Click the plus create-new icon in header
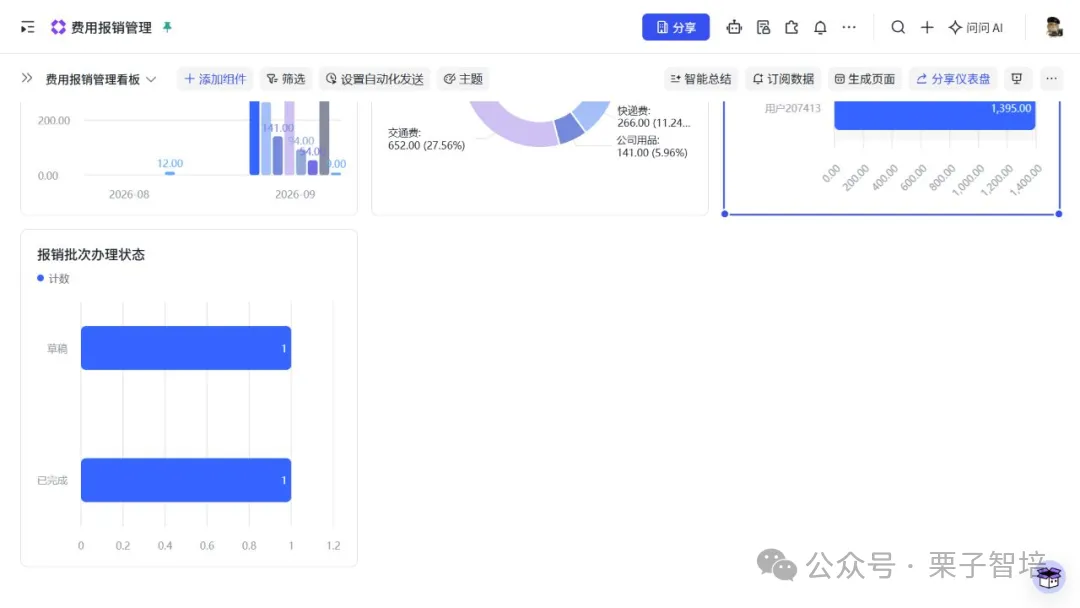Viewport: 1080px width, 608px height. 927,28
